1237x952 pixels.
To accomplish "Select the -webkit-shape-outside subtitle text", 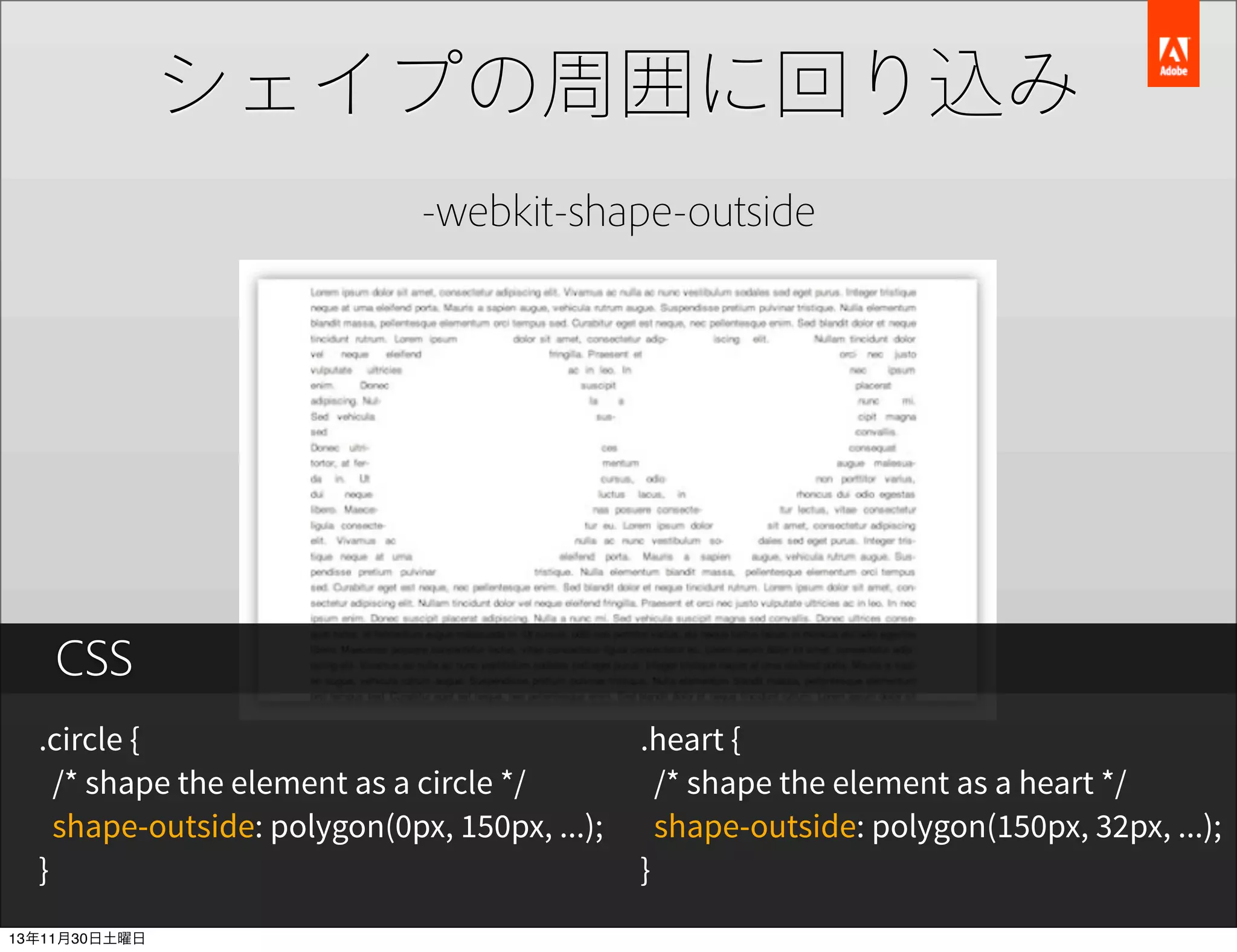I will (618, 211).
